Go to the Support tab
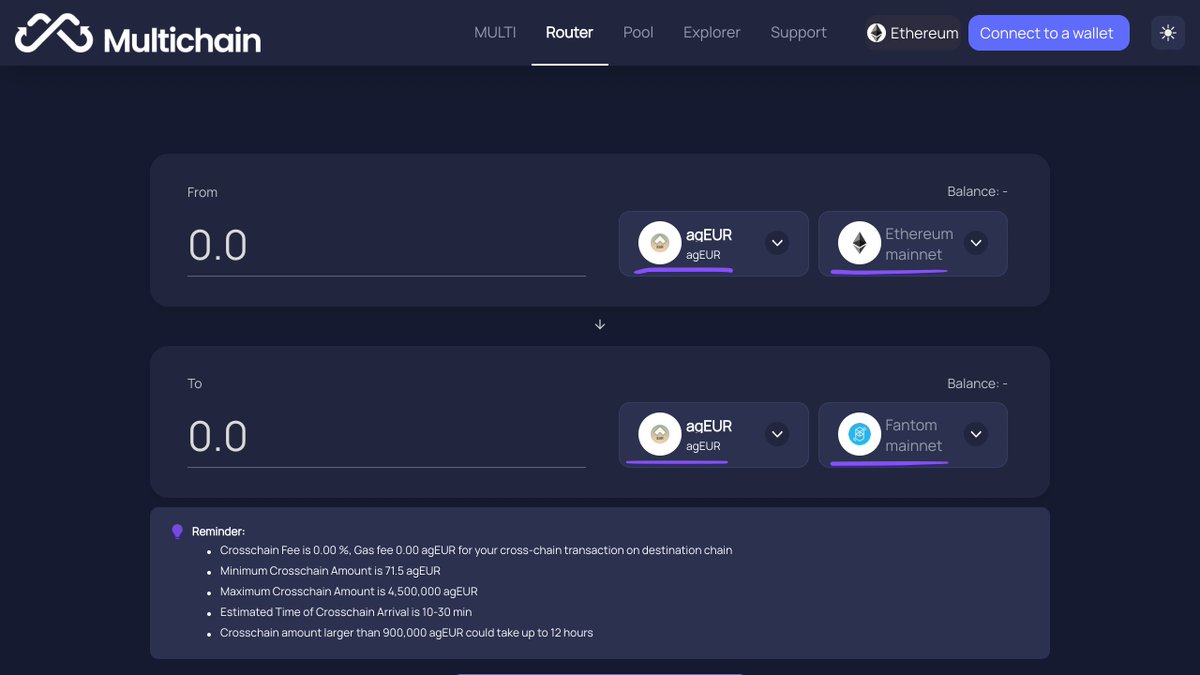Viewport: 1200px width, 675px height. coord(798,33)
